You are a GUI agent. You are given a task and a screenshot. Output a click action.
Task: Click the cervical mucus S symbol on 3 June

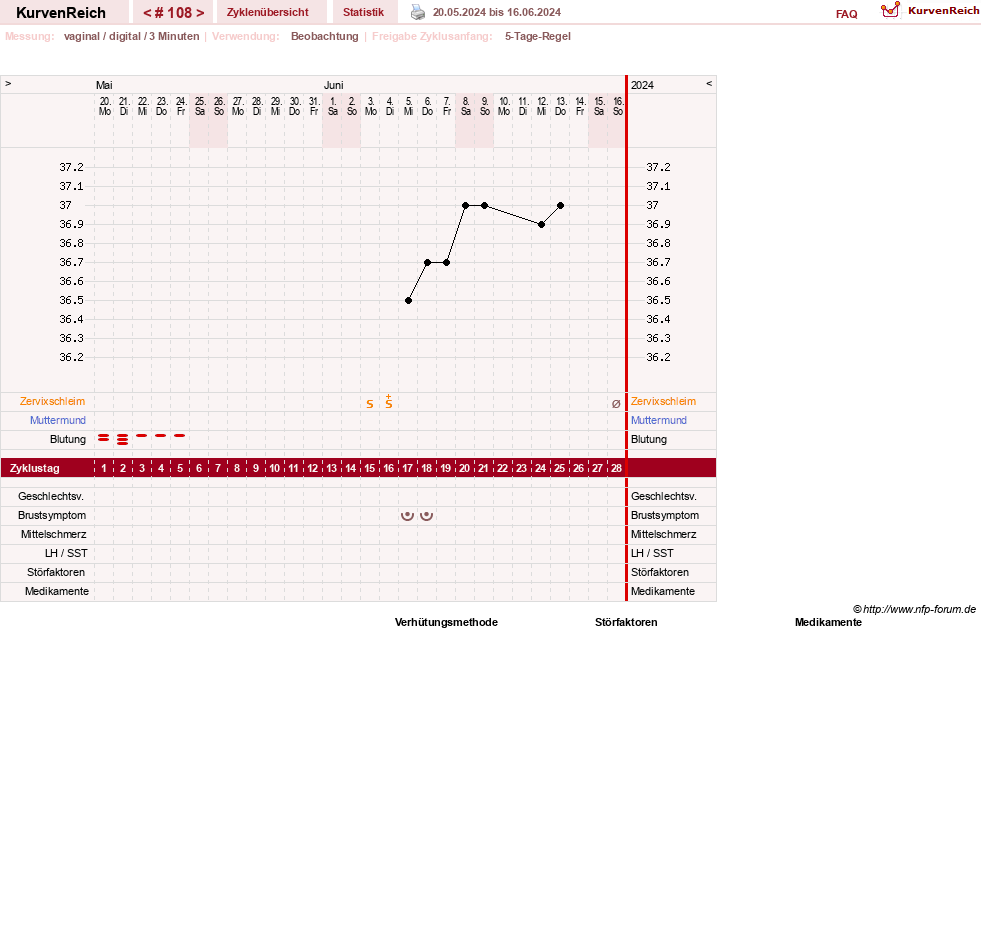(370, 404)
